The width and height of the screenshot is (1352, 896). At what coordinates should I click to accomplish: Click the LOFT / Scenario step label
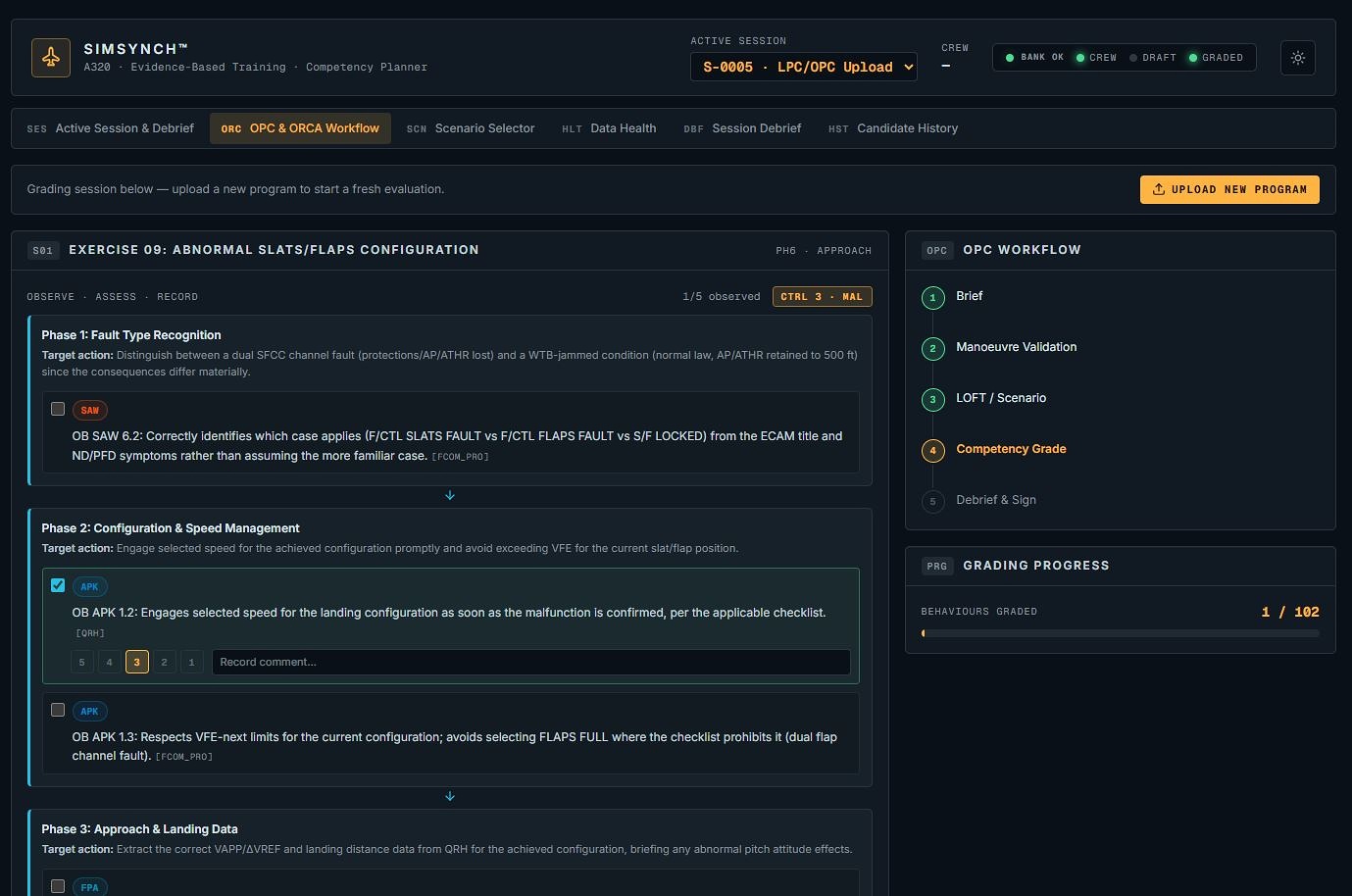click(x=1001, y=398)
